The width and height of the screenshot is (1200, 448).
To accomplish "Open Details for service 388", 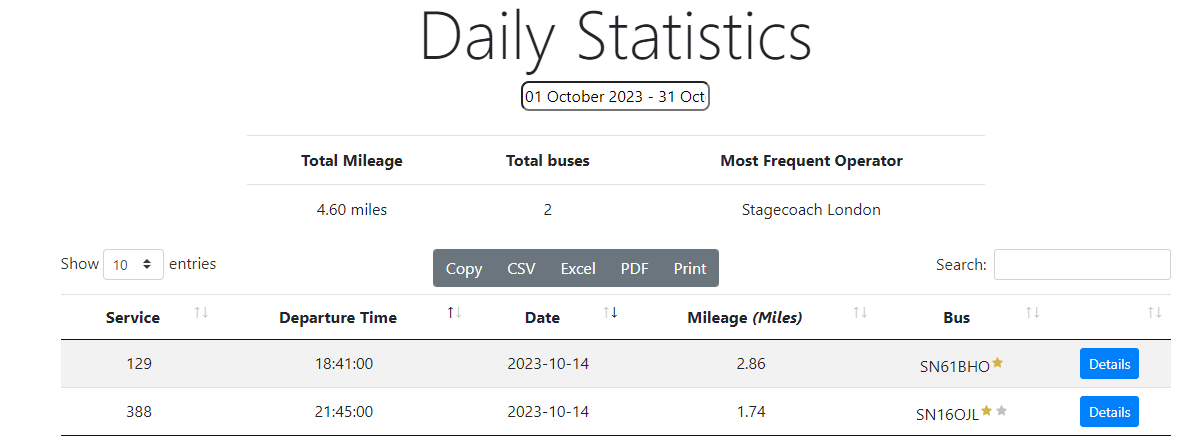I will (1109, 411).
